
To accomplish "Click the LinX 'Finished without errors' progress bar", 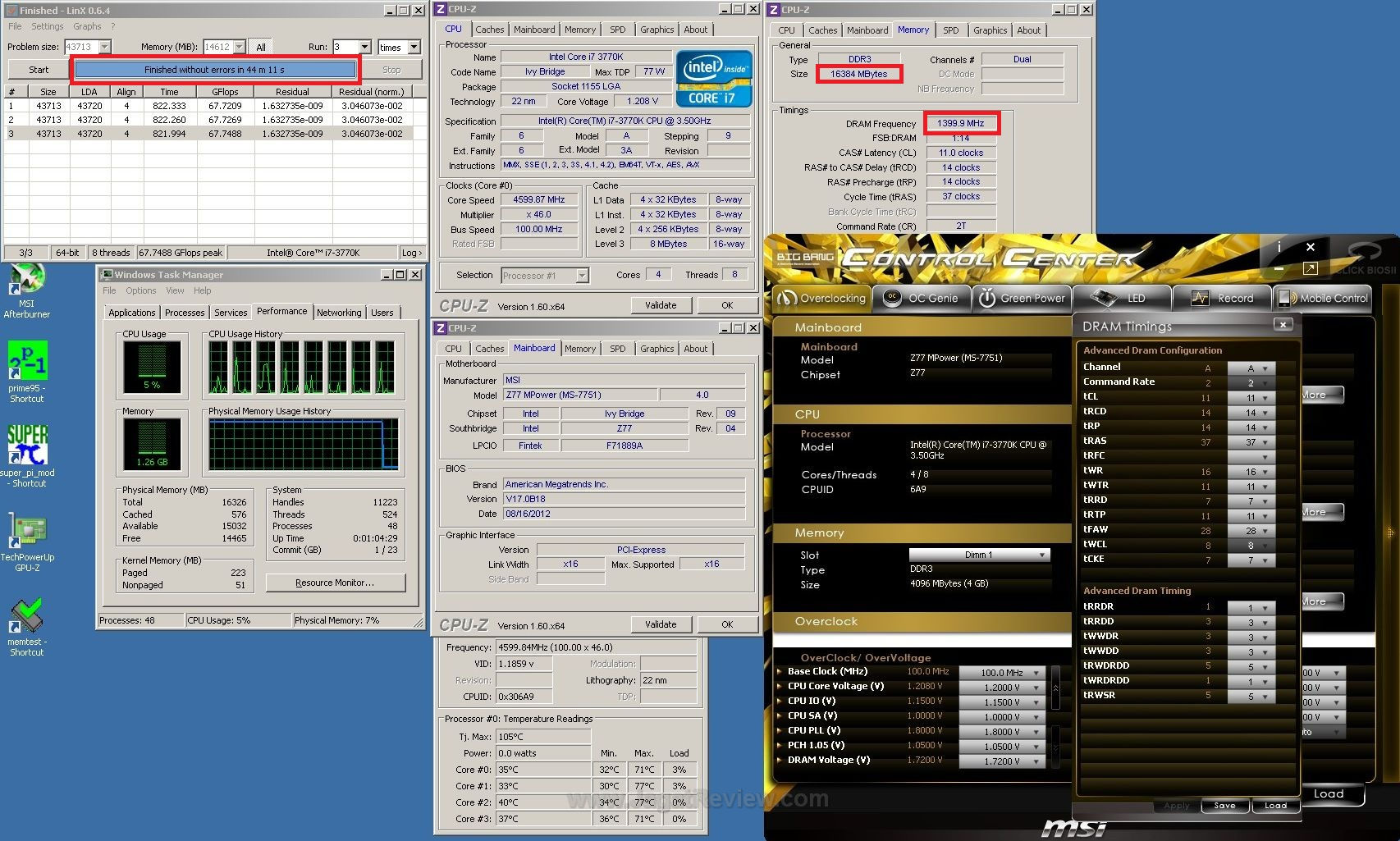I will [x=215, y=70].
